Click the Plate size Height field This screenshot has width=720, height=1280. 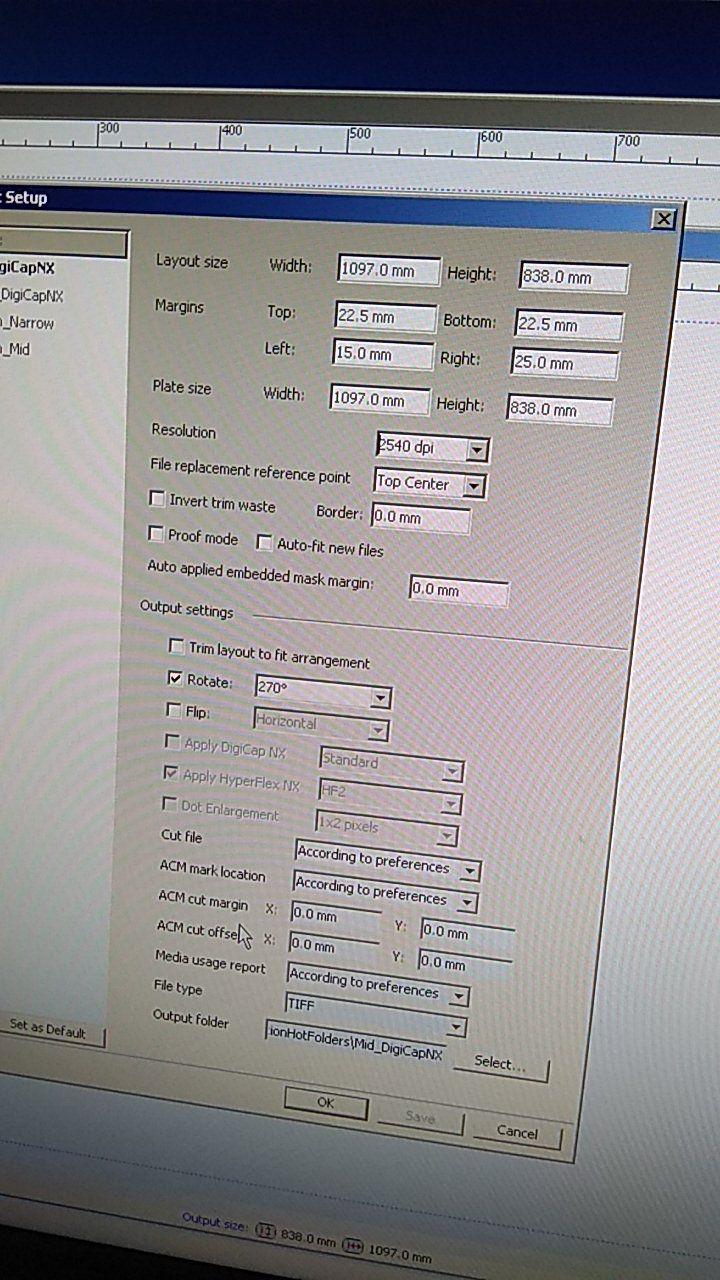pyautogui.click(x=560, y=410)
